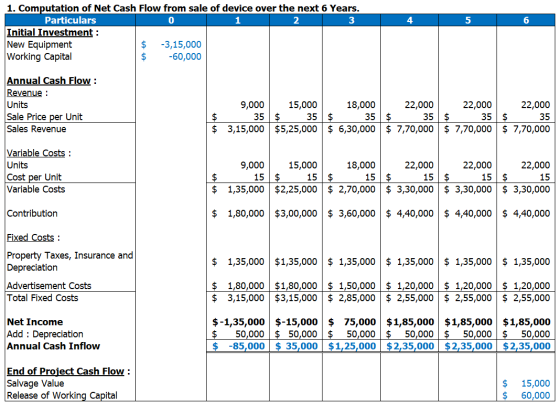The width and height of the screenshot is (560, 405).
Task: Click Release of Working Capital amount 60,000
Action: point(535,396)
